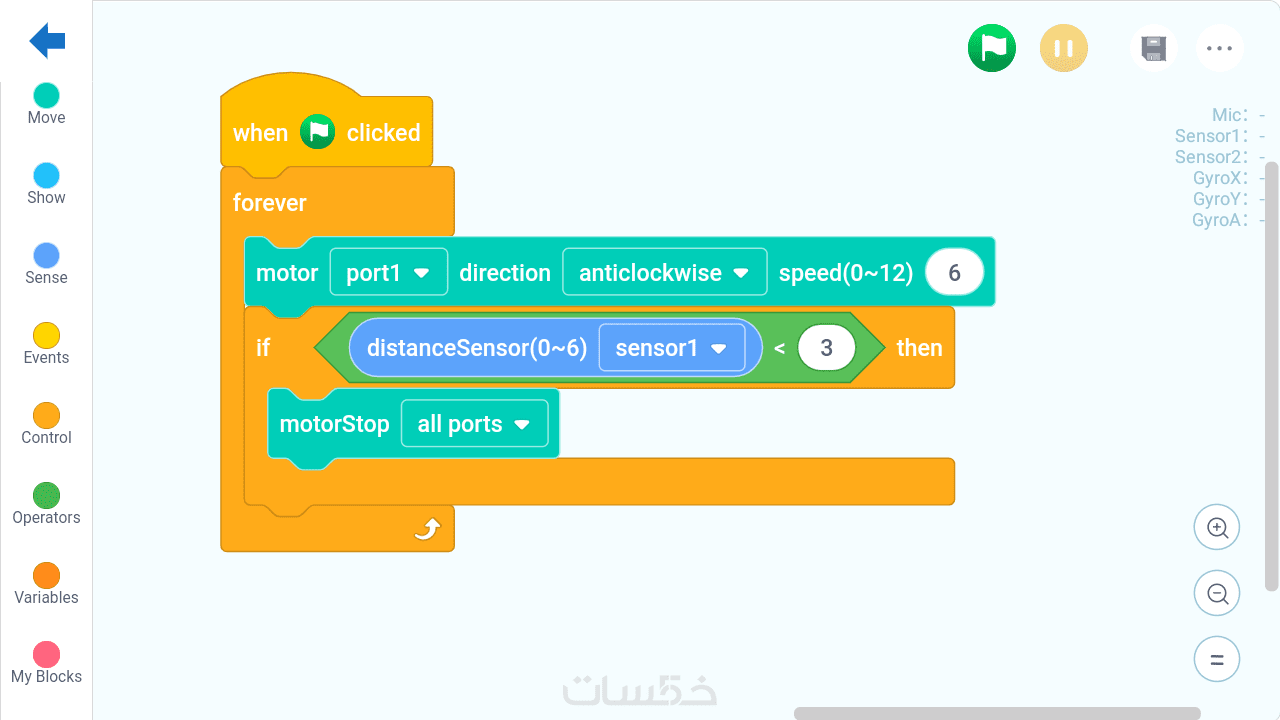Open the anticlockwise direction dropdown
This screenshot has width=1280, height=720.
click(x=664, y=273)
